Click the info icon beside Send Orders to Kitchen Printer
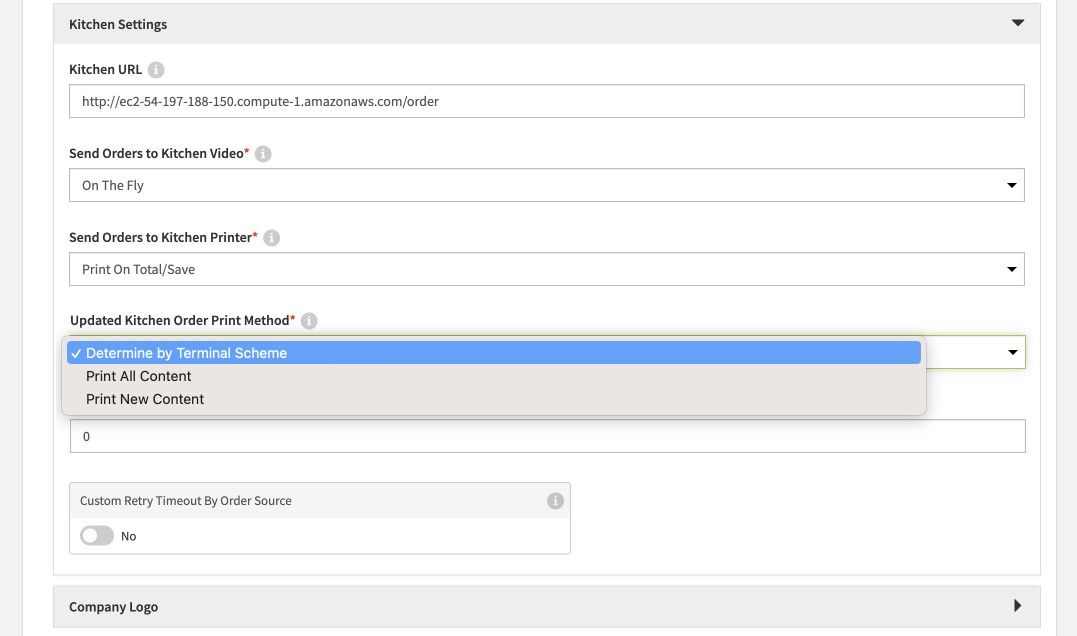This screenshot has height=636, width=1077. [x=271, y=237]
